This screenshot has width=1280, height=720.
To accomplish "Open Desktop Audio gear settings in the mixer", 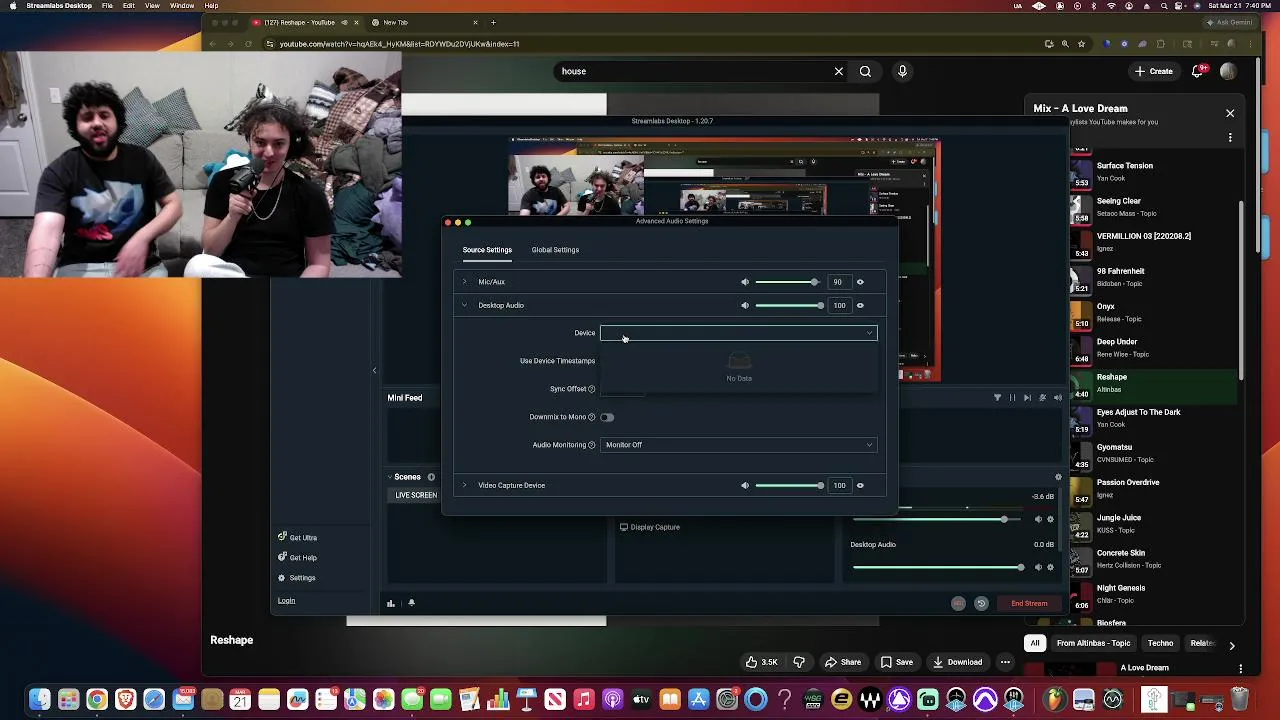I will tap(1050, 567).
